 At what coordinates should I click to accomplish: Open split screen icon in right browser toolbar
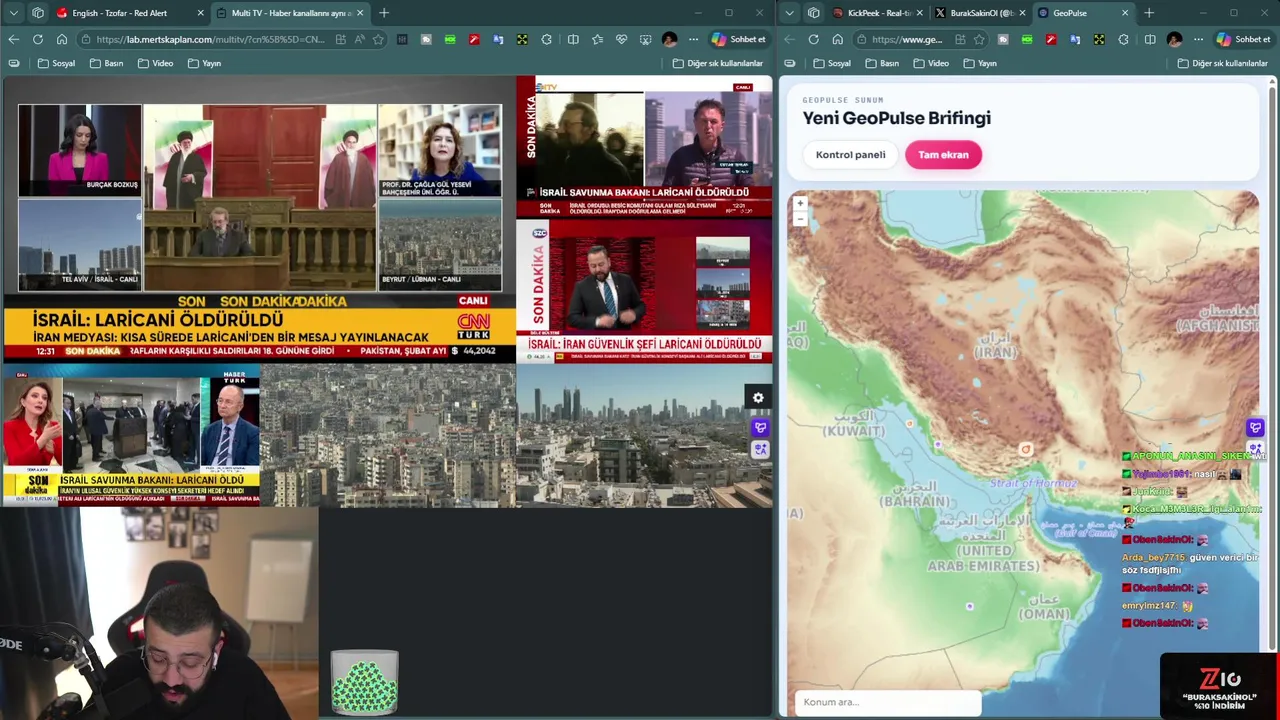pyautogui.click(x=1150, y=39)
